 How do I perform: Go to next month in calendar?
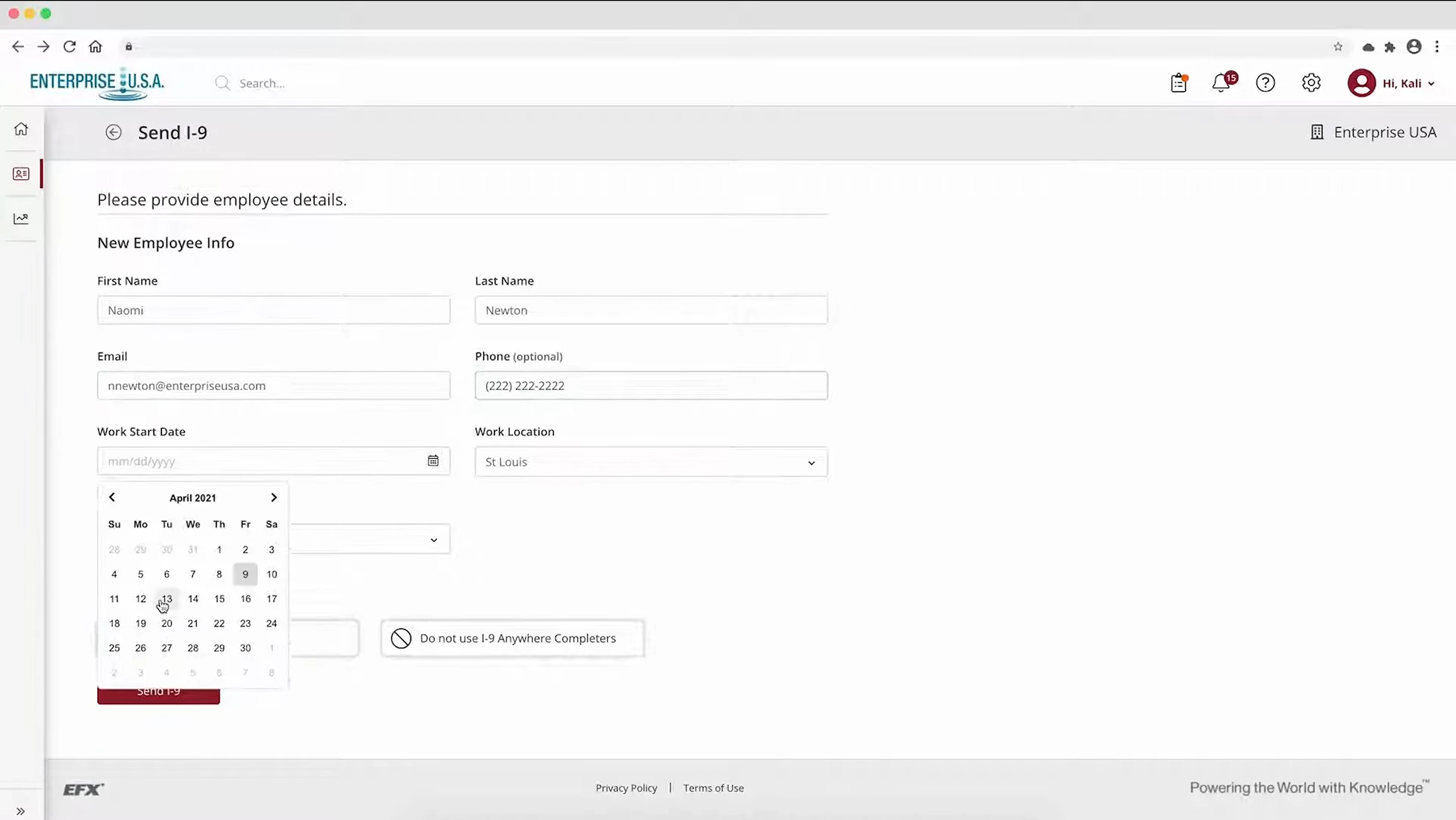(273, 497)
